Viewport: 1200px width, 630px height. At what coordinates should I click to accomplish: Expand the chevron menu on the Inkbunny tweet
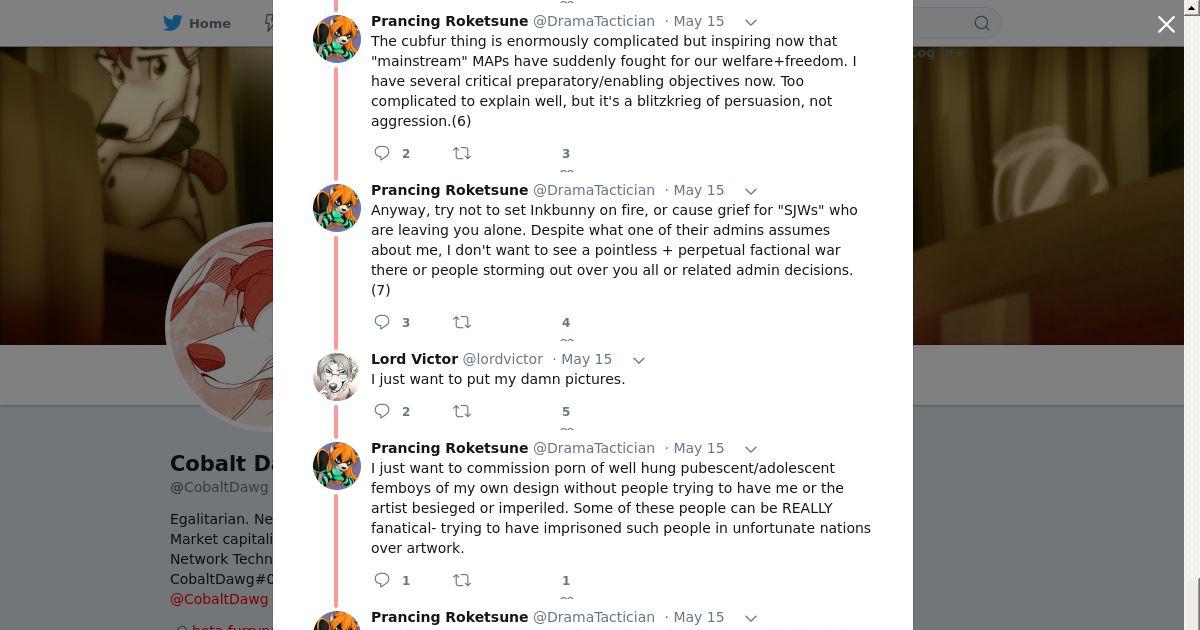[751, 191]
